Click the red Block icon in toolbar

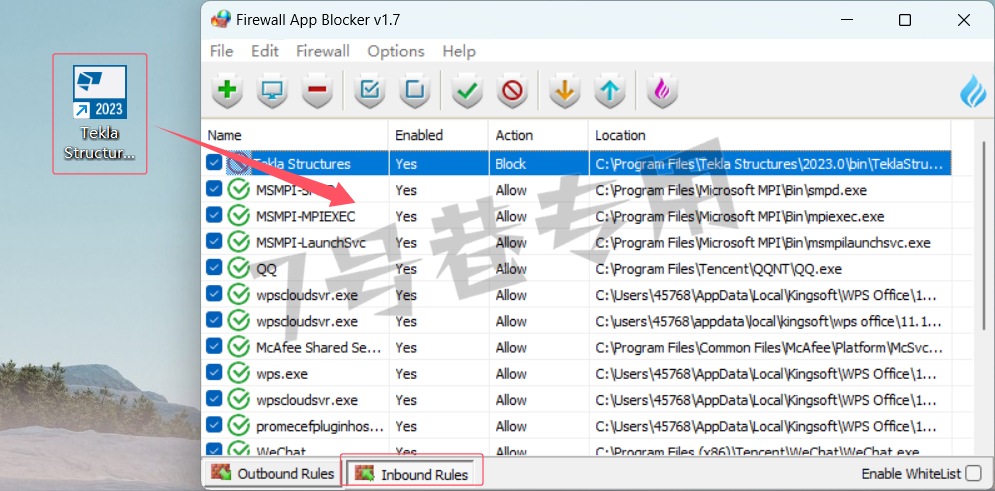[x=512, y=91]
